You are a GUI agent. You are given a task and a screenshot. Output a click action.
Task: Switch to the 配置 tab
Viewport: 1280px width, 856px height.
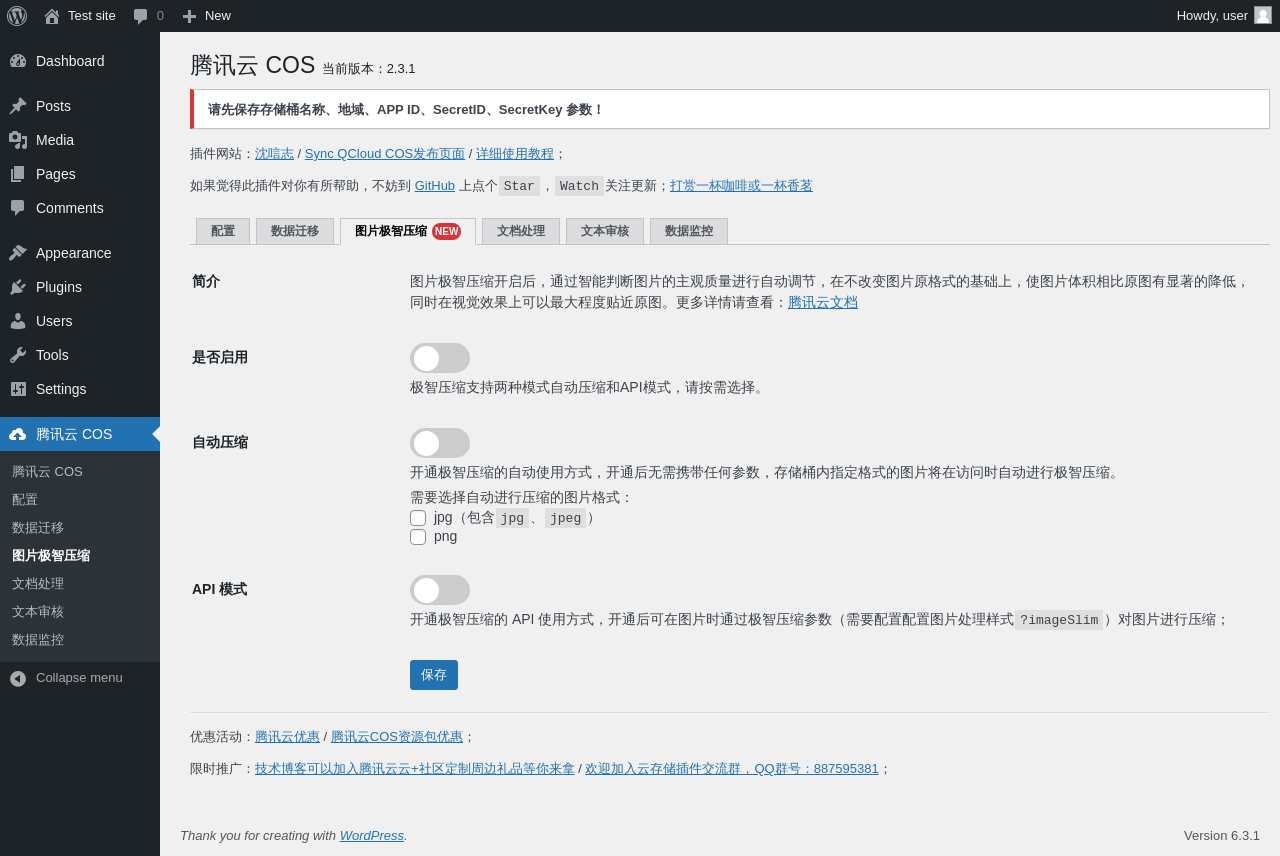(x=223, y=231)
